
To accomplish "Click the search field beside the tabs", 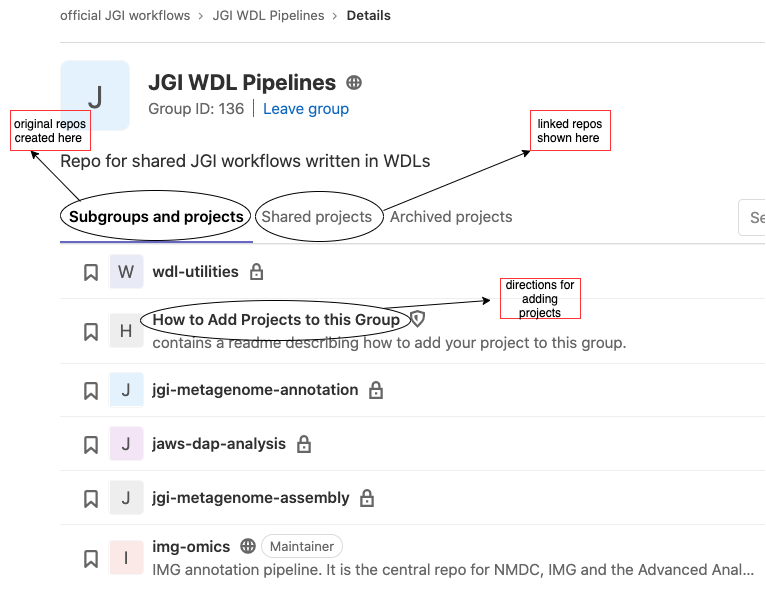I will 752,217.
